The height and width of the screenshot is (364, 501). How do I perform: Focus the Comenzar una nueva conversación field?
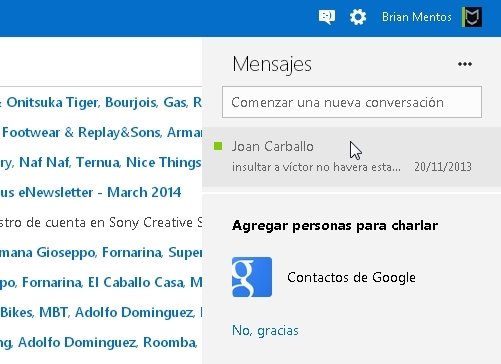click(352, 102)
